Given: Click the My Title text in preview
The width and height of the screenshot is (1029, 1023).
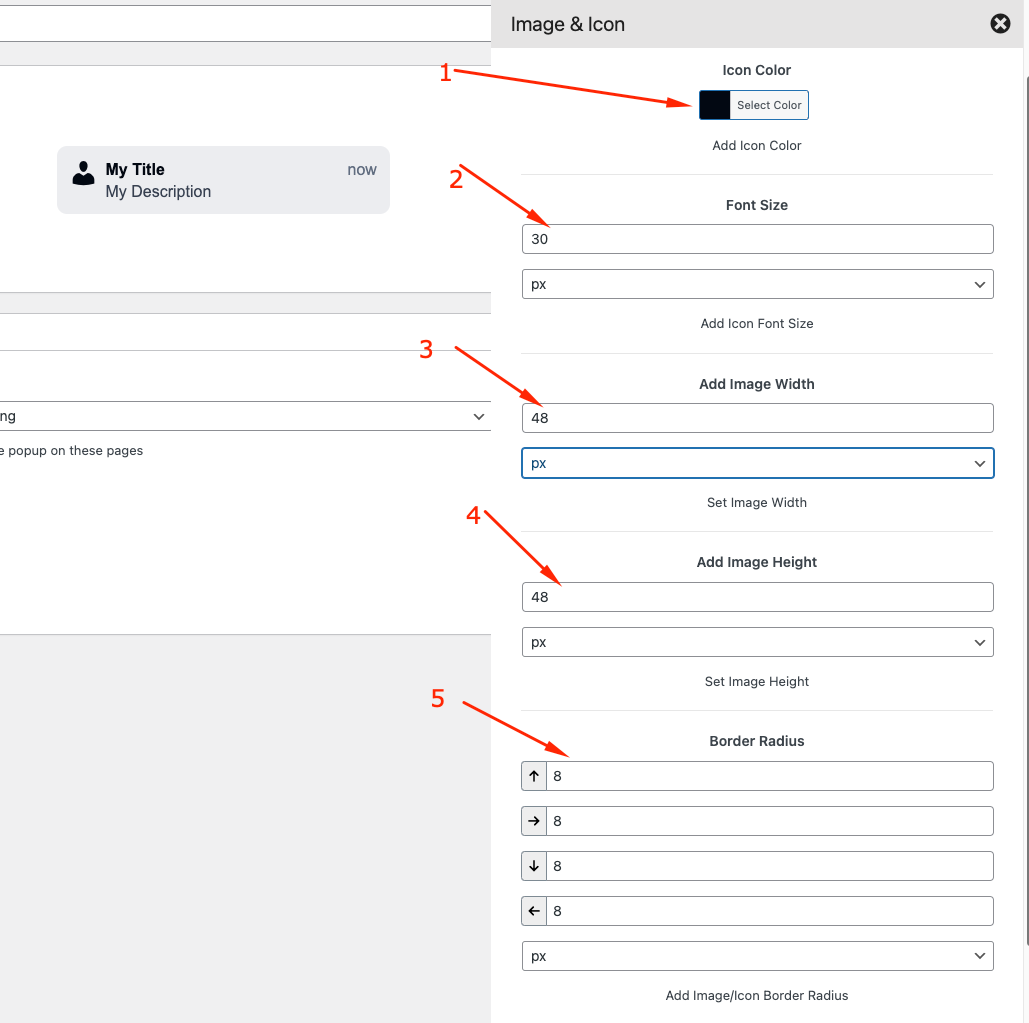Looking at the screenshot, I should pos(135,169).
